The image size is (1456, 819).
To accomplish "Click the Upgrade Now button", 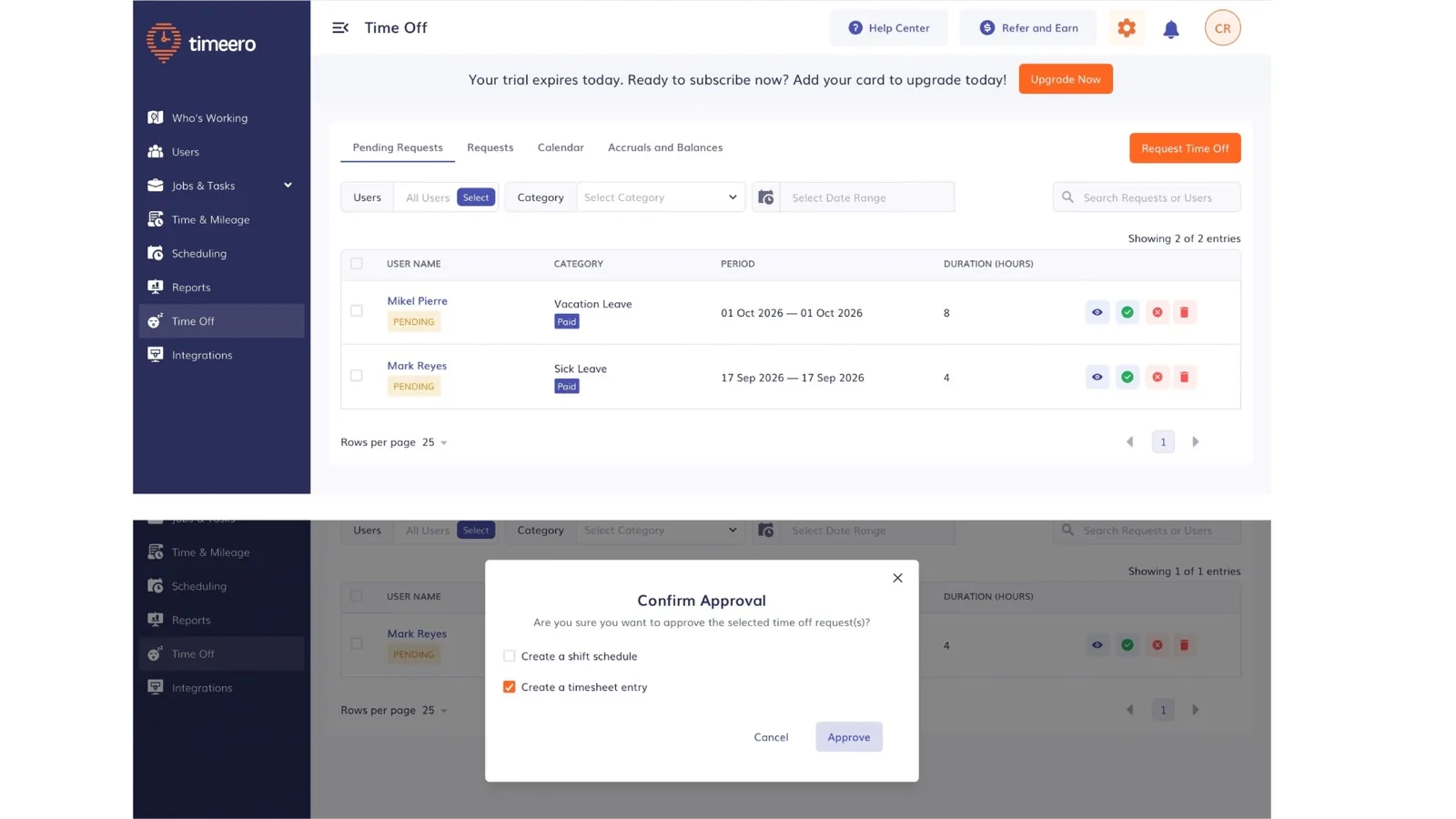I will pyautogui.click(x=1066, y=79).
